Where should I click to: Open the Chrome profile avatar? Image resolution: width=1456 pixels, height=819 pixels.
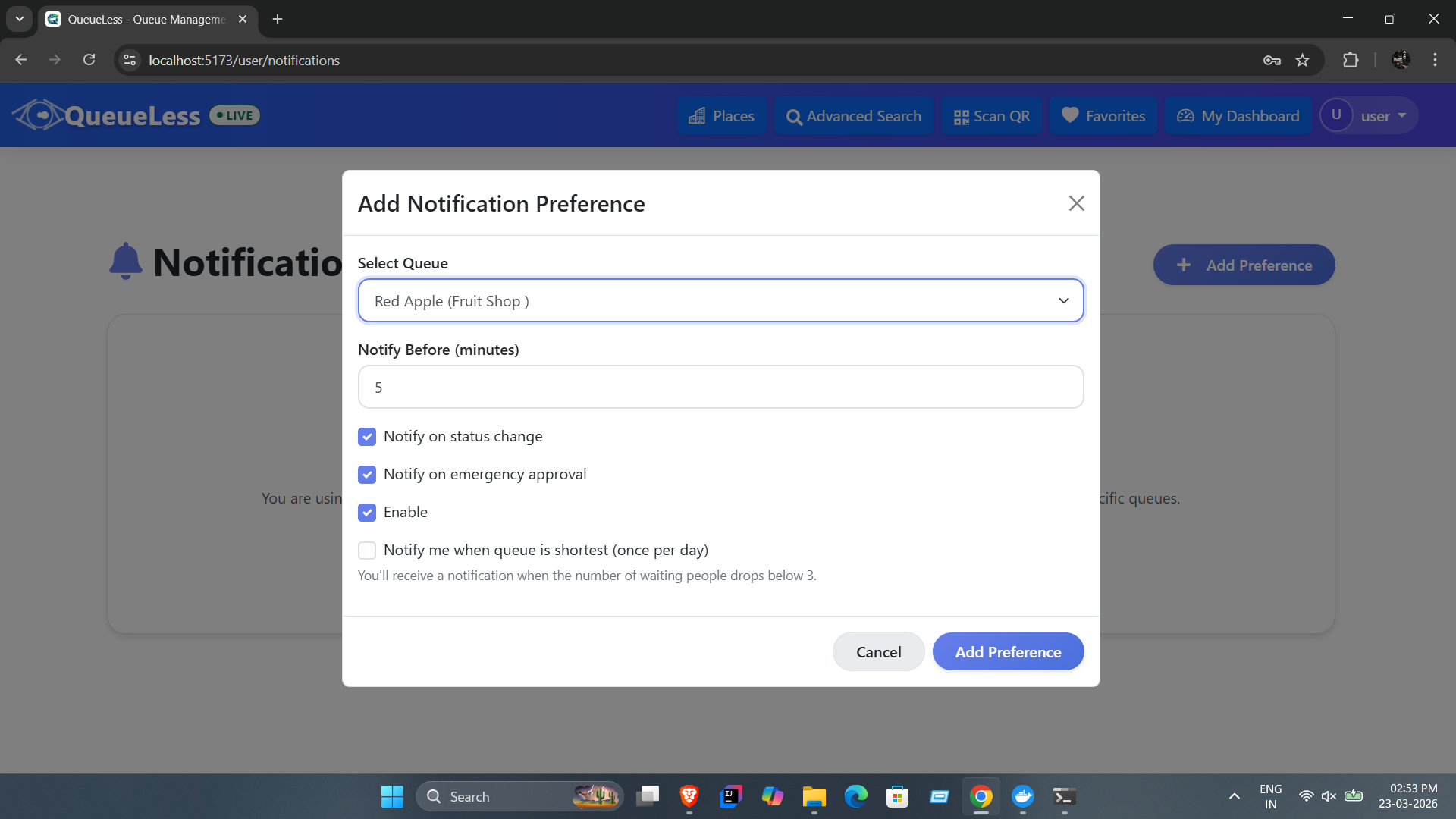(x=1401, y=60)
